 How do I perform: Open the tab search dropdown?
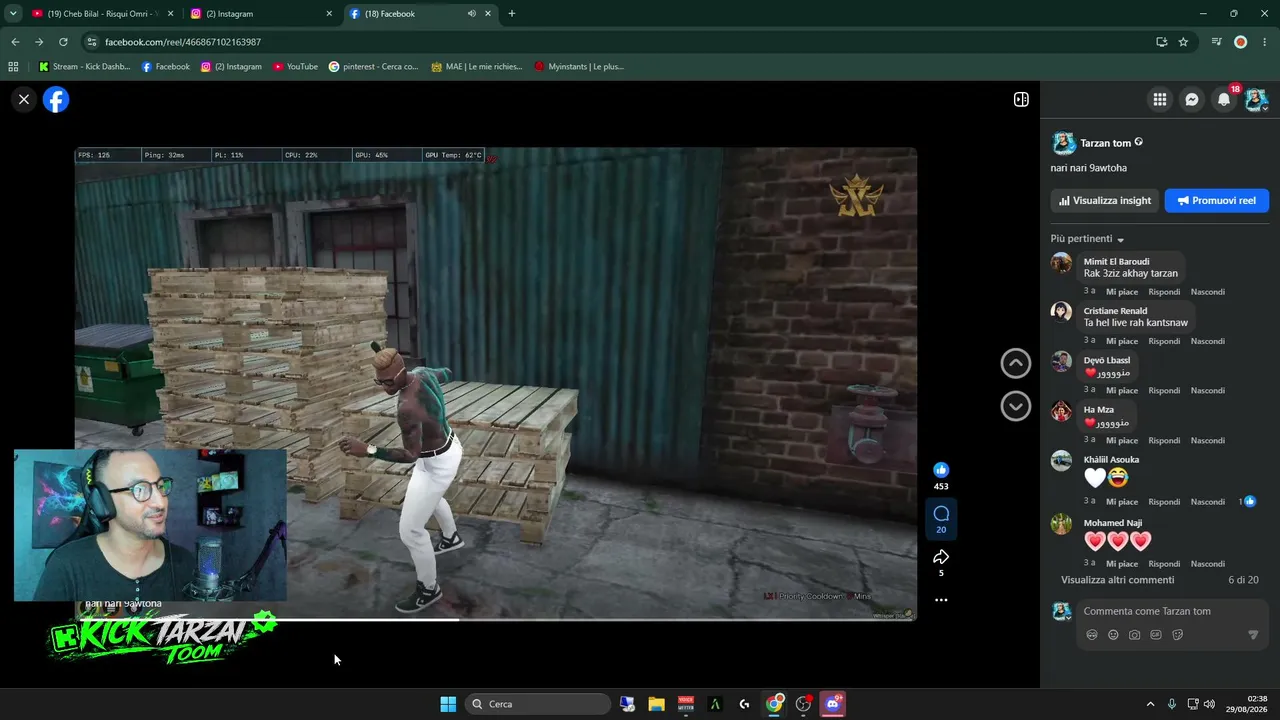click(13, 14)
